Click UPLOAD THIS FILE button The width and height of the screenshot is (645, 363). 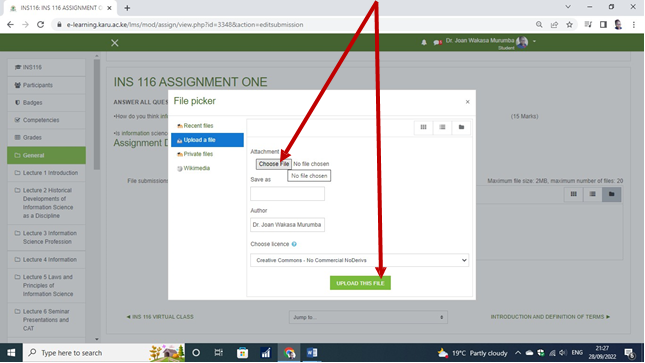[x=360, y=283]
